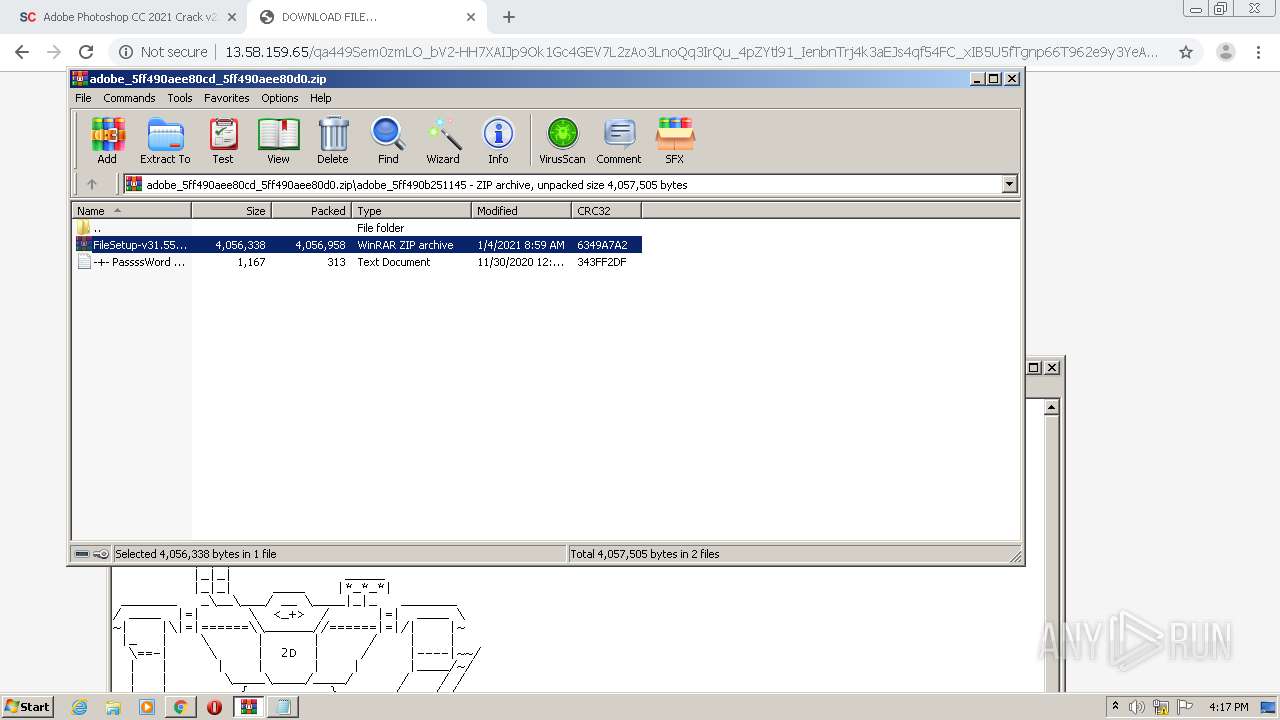Click the SFX toolbar icon

coord(675,140)
